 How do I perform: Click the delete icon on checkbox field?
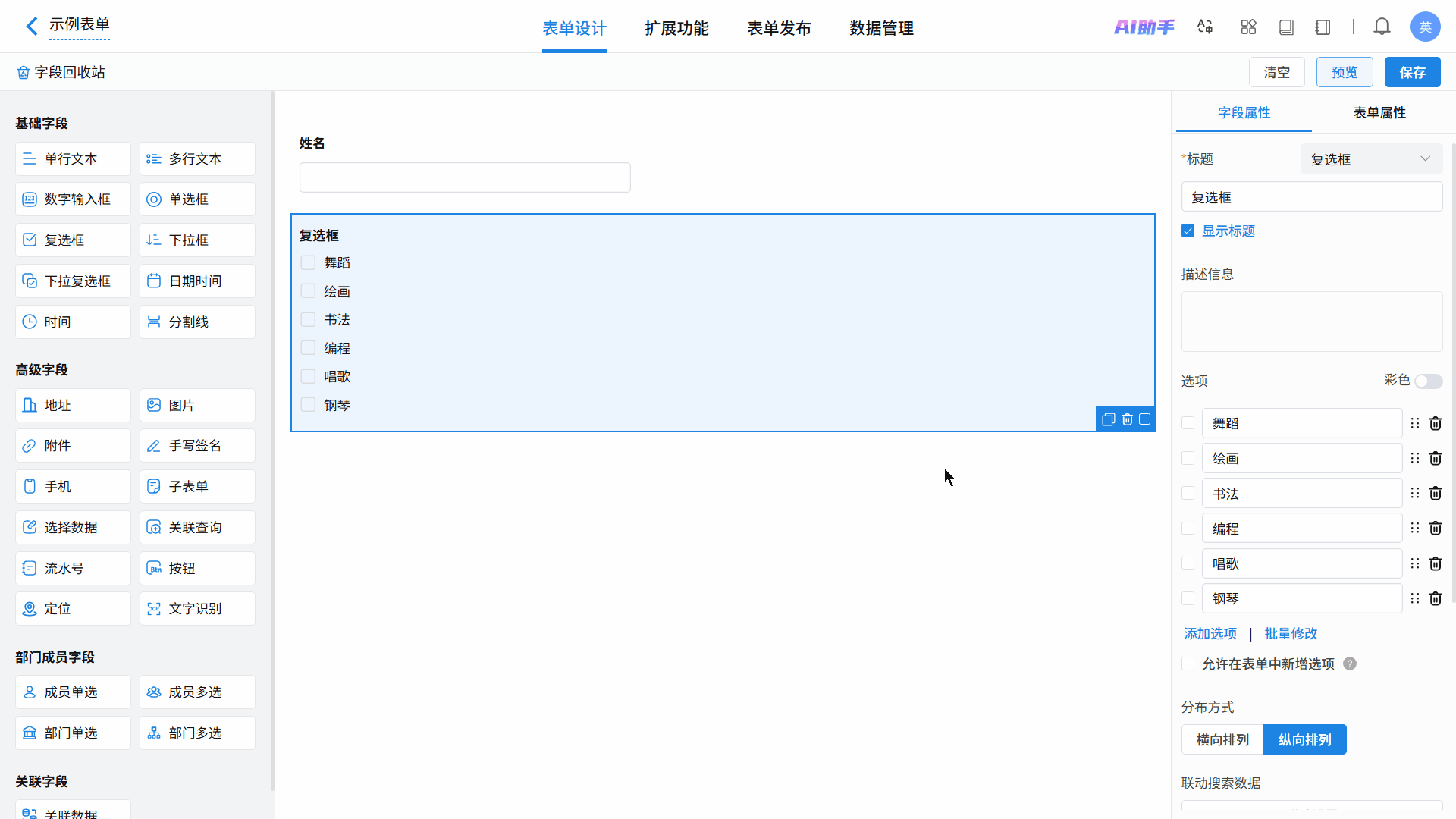pyautogui.click(x=1127, y=419)
